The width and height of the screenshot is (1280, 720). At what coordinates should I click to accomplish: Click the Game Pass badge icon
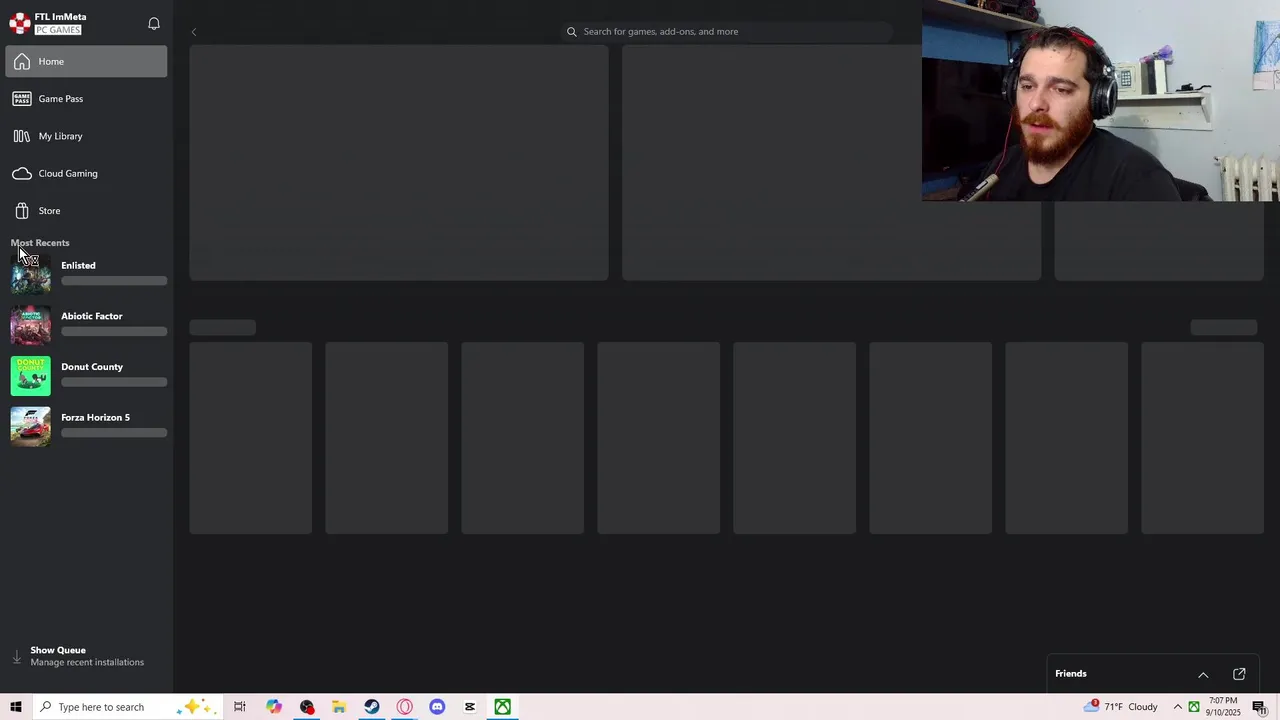(x=22, y=99)
